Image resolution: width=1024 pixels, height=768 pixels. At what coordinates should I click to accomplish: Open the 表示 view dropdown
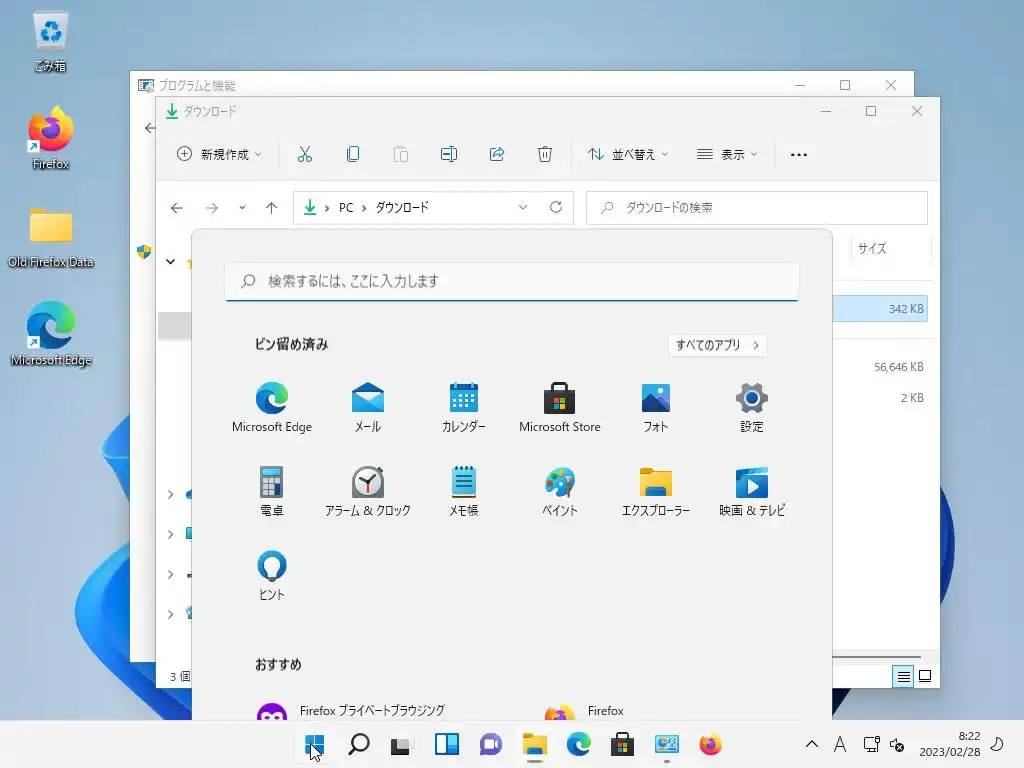click(727, 154)
